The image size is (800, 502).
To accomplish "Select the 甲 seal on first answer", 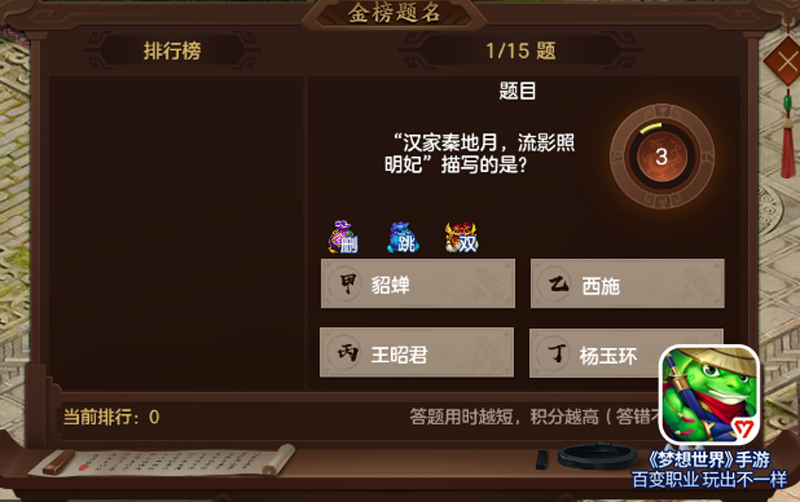I will pyautogui.click(x=347, y=283).
